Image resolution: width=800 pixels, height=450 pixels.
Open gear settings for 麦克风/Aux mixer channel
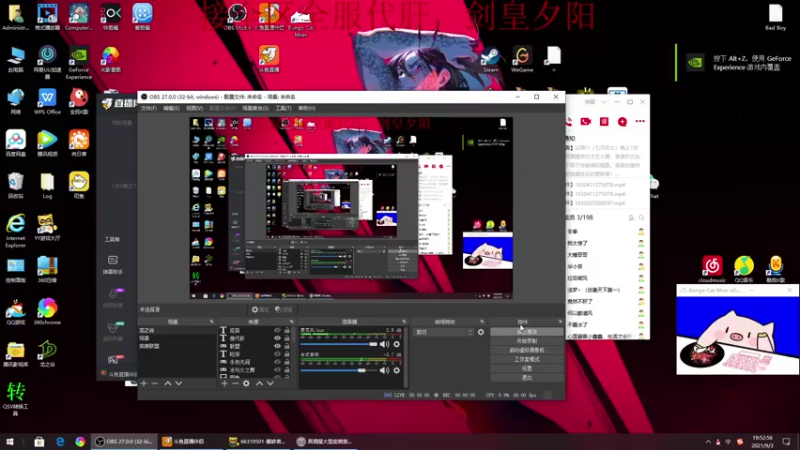pyautogui.click(x=396, y=344)
